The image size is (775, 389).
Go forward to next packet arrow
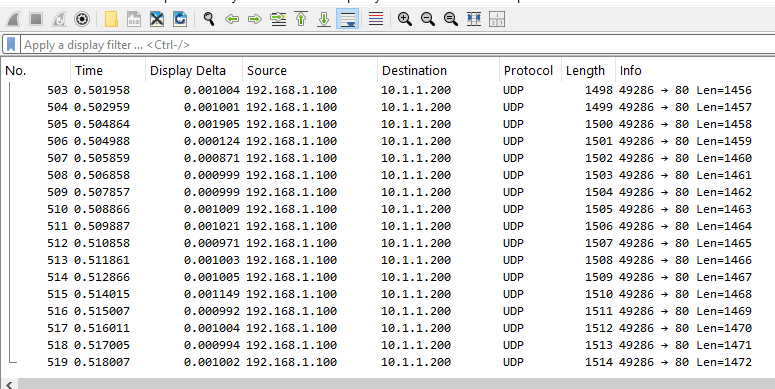255,19
